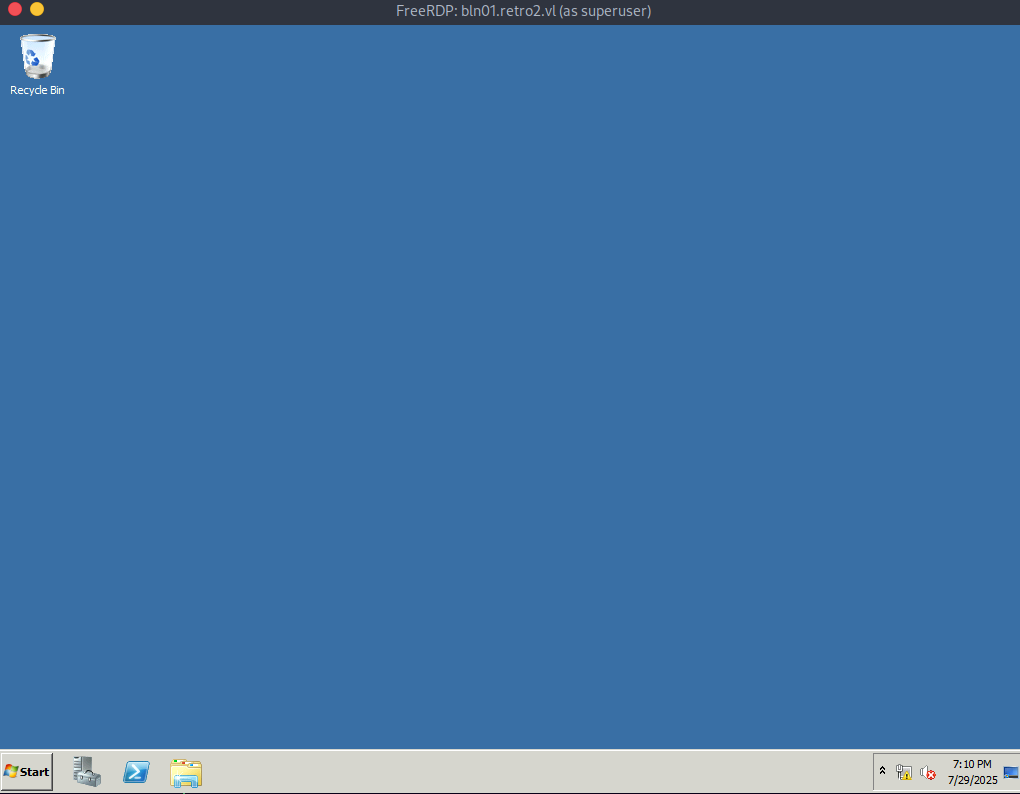Click the disabled speaker volume icon
This screenshot has width=1020, height=794.
(x=928, y=773)
